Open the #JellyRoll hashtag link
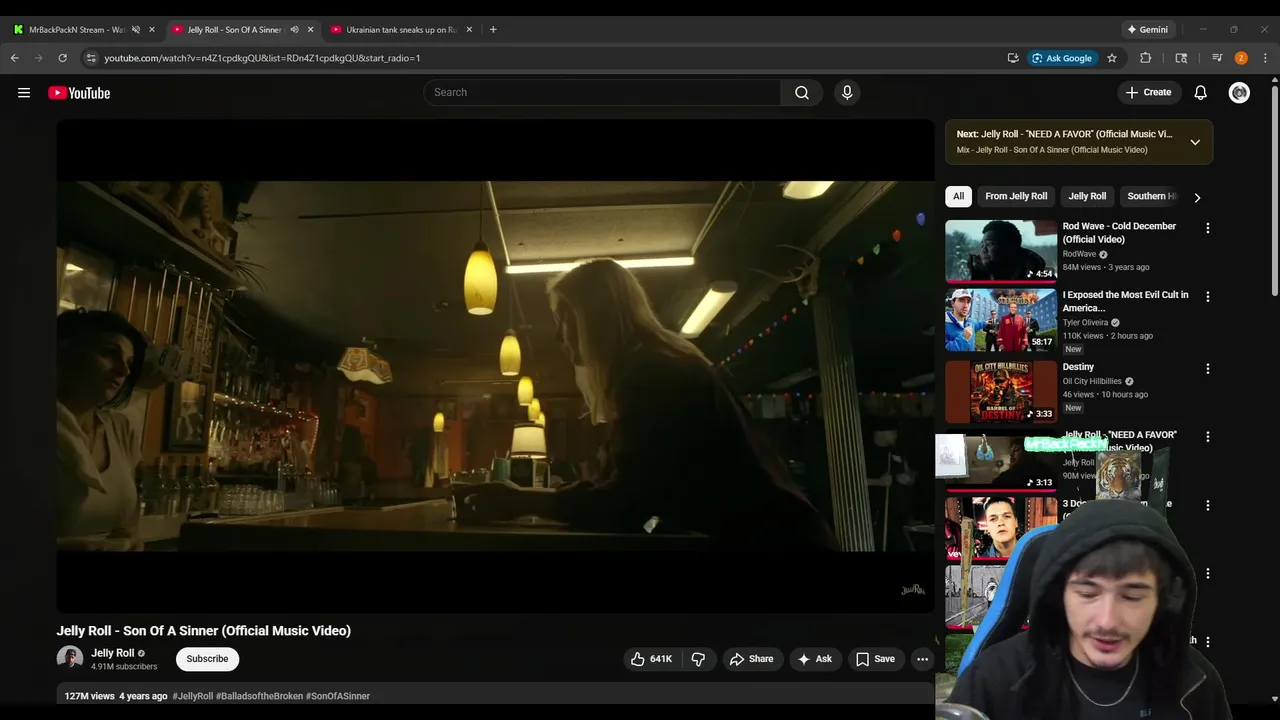1280x720 pixels. pyautogui.click(x=192, y=696)
